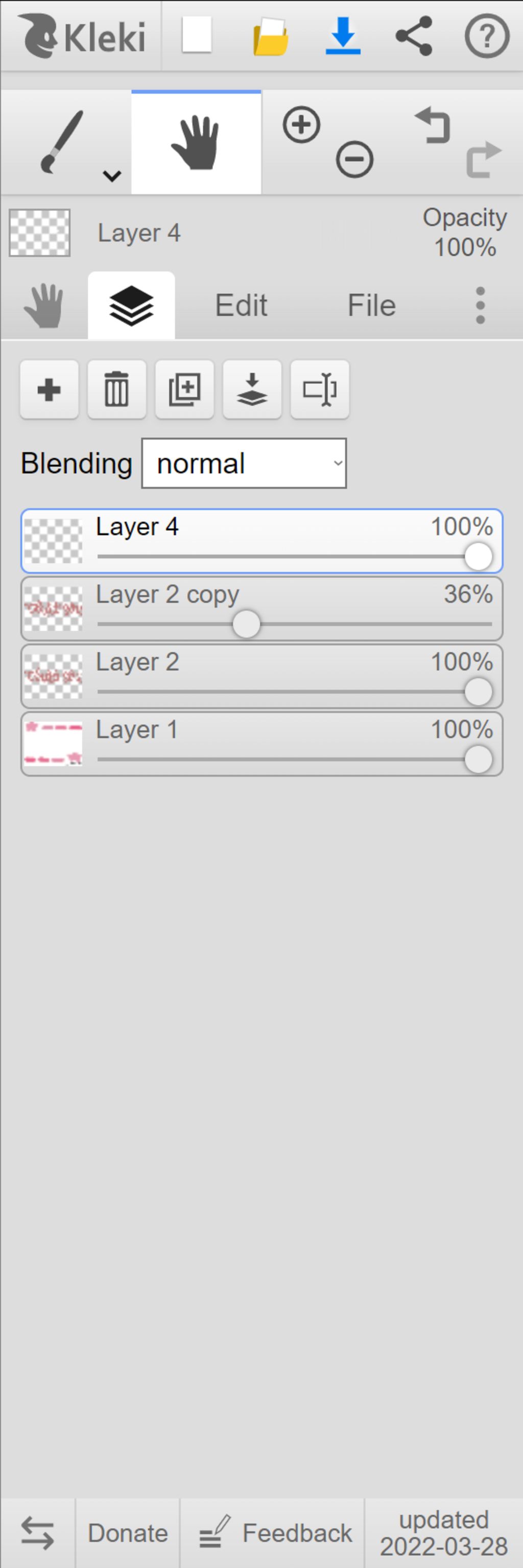Save image with download arrow icon
Screen dimensions: 523x1568
coord(343,36)
